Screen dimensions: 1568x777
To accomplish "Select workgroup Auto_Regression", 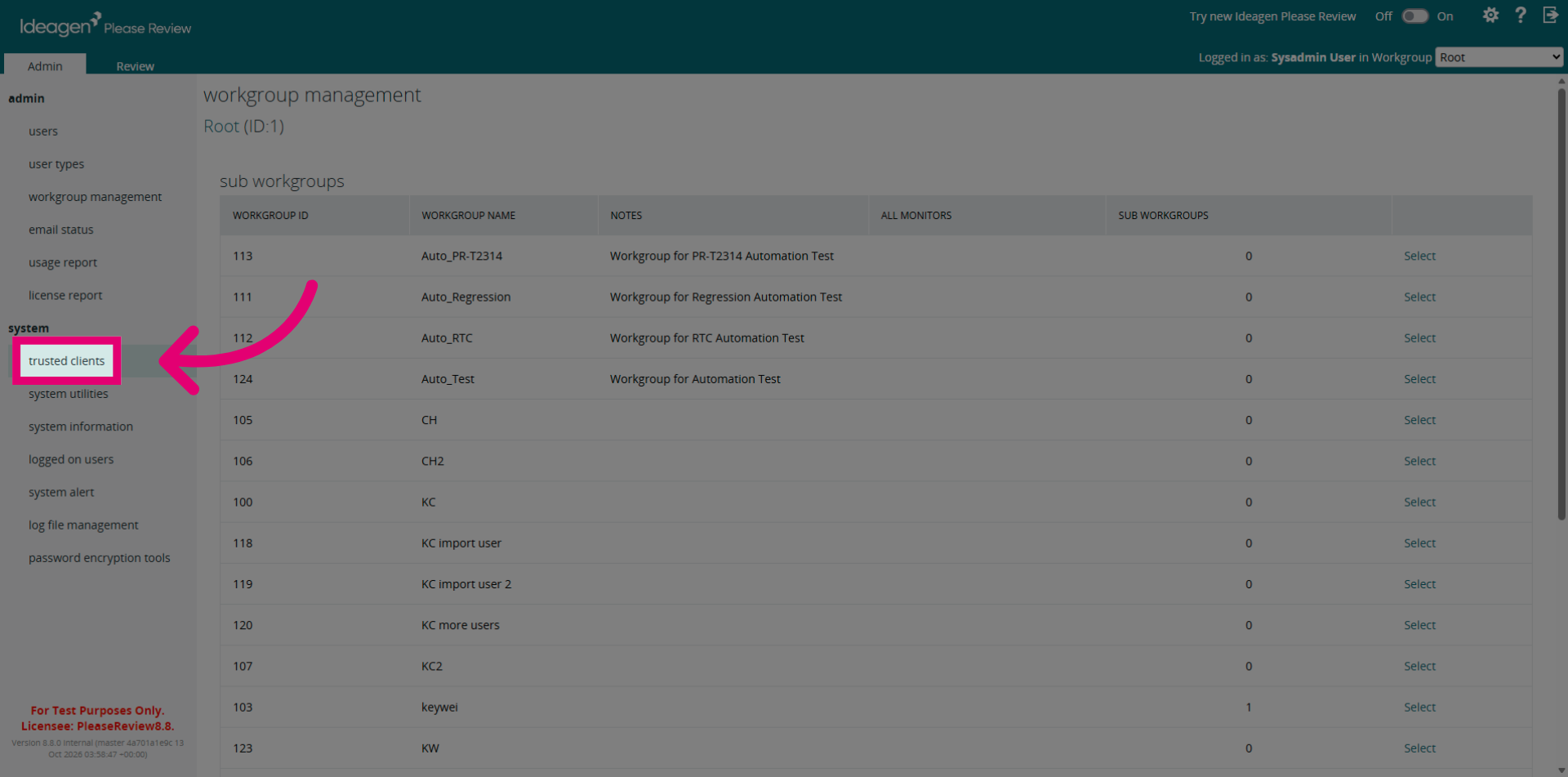I will pyautogui.click(x=1419, y=297).
